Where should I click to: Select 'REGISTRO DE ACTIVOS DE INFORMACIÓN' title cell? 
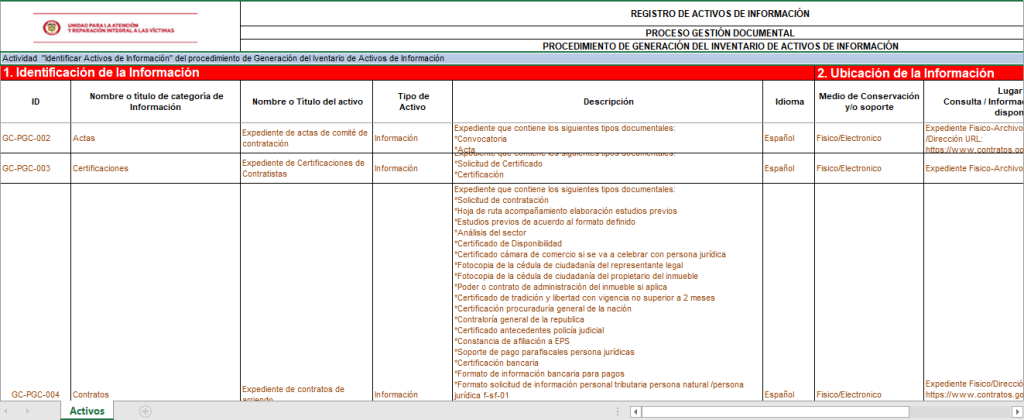632,13
